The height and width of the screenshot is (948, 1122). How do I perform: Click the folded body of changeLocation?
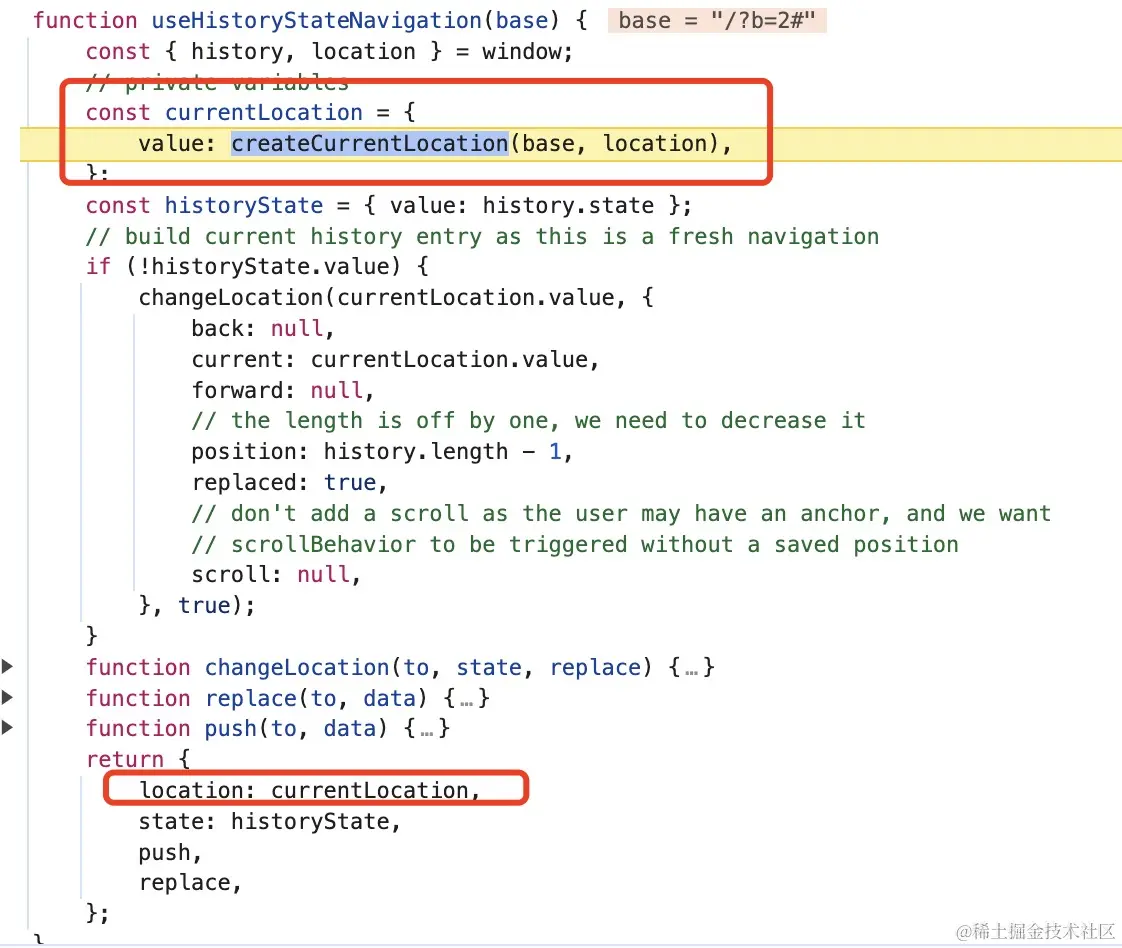coord(691,668)
